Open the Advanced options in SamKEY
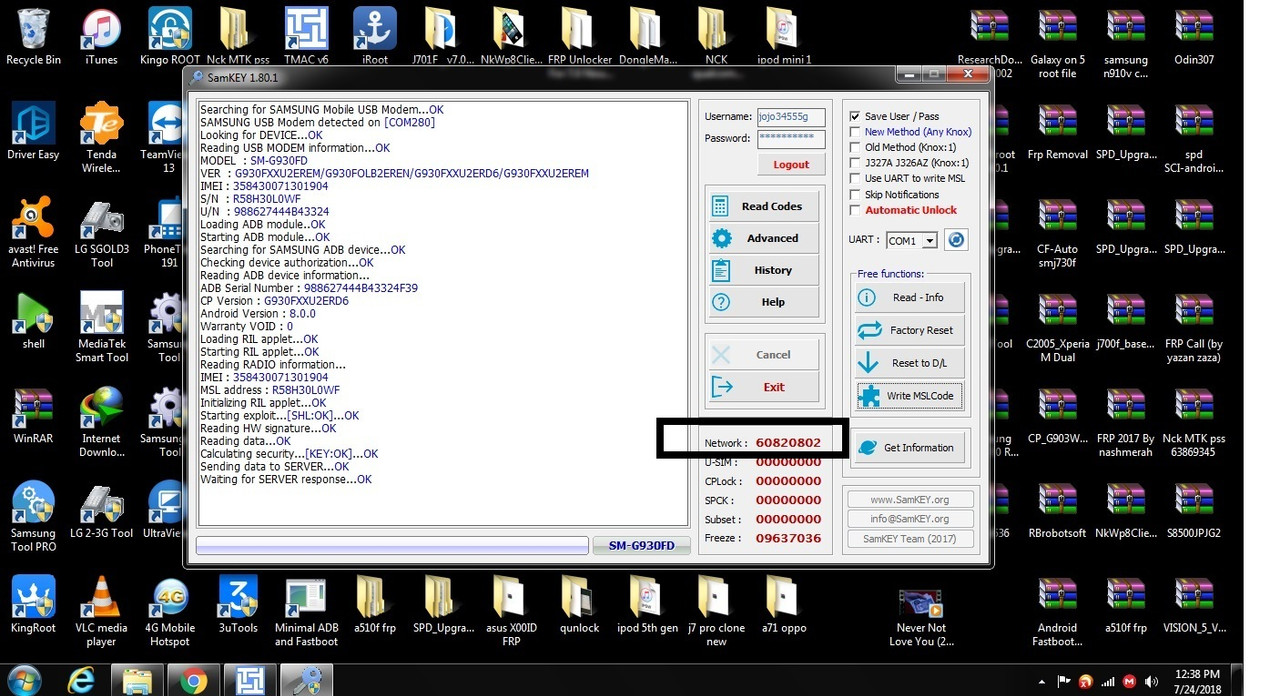 (x=764, y=238)
